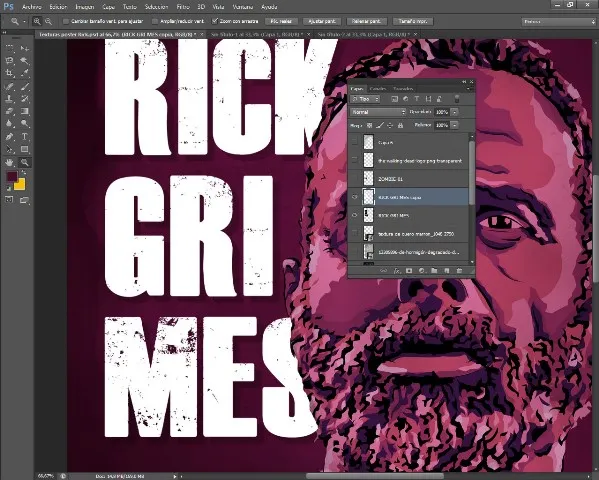The height and width of the screenshot is (480, 599).
Task: Select the Dodge tool
Action: click(x=24, y=123)
